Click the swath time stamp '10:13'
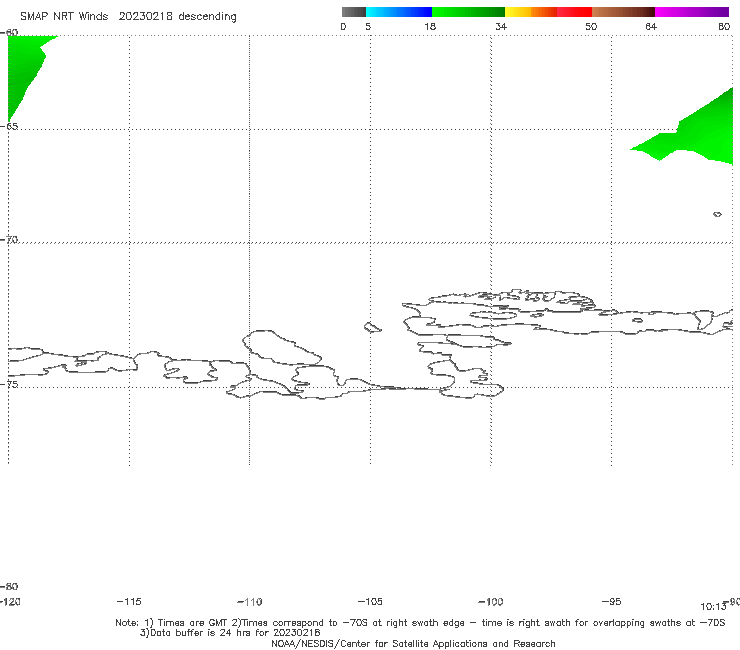The width and height of the screenshot is (740, 650). [713, 607]
